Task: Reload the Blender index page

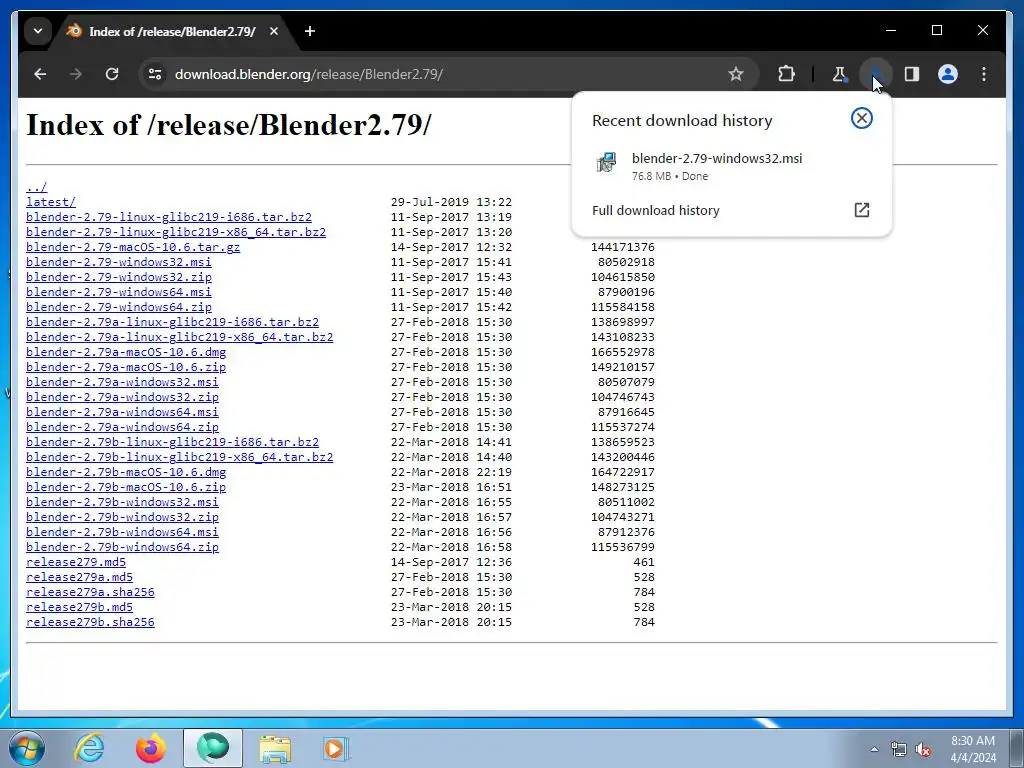Action: coord(112,74)
